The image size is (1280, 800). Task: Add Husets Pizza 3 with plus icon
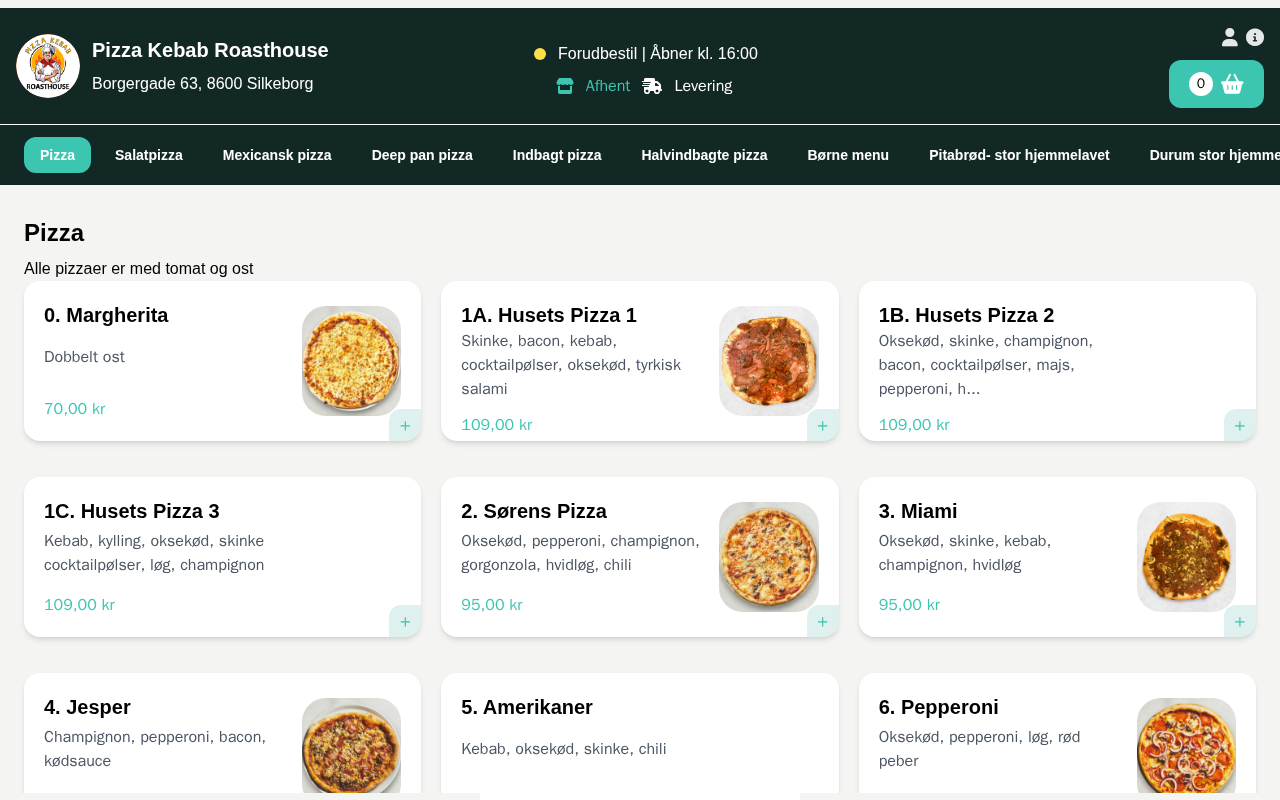click(x=405, y=621)
